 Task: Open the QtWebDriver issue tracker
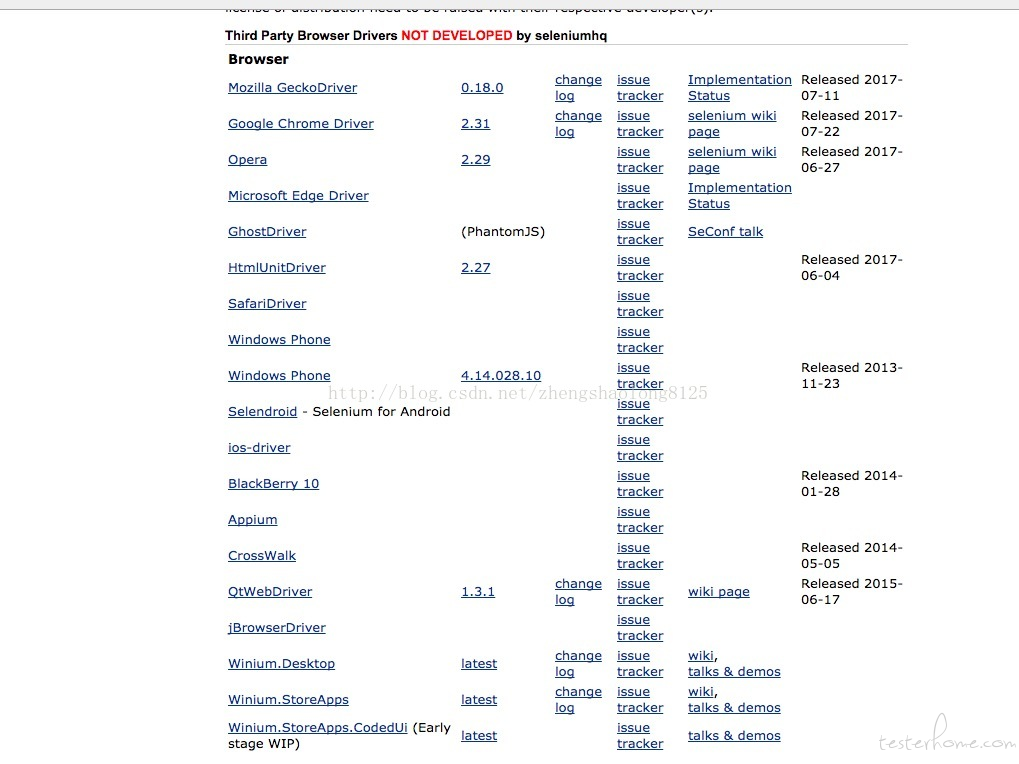coord(640,592)
